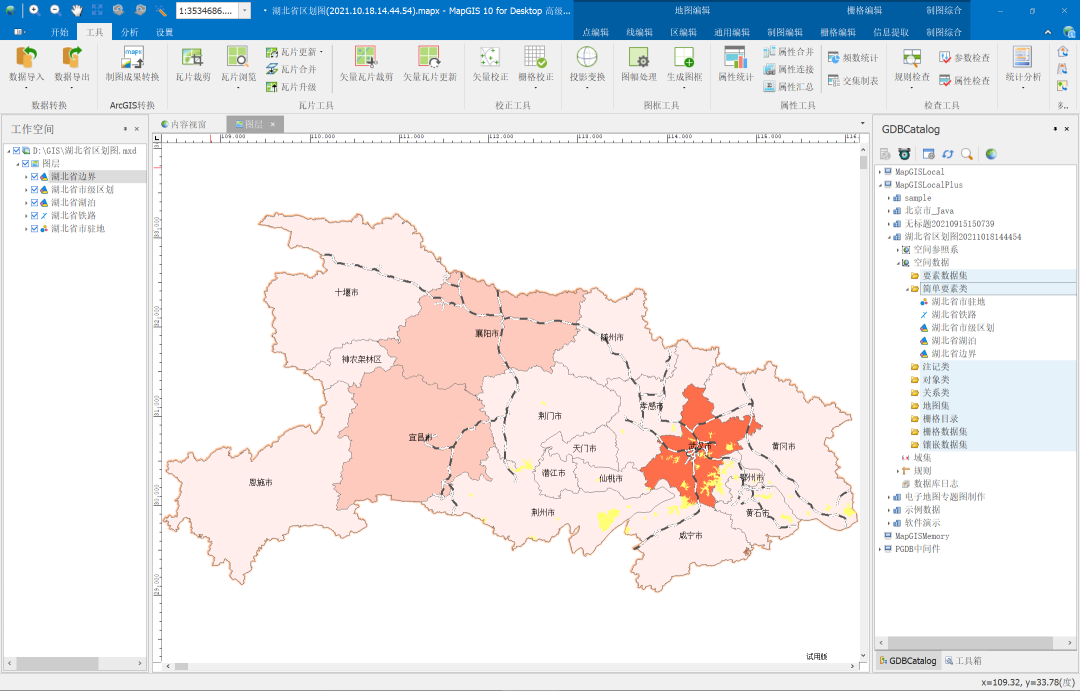Switch to the 开始 ribbon tab
Viewport: 1080px width, 691px height.
[x=60, y=32]
